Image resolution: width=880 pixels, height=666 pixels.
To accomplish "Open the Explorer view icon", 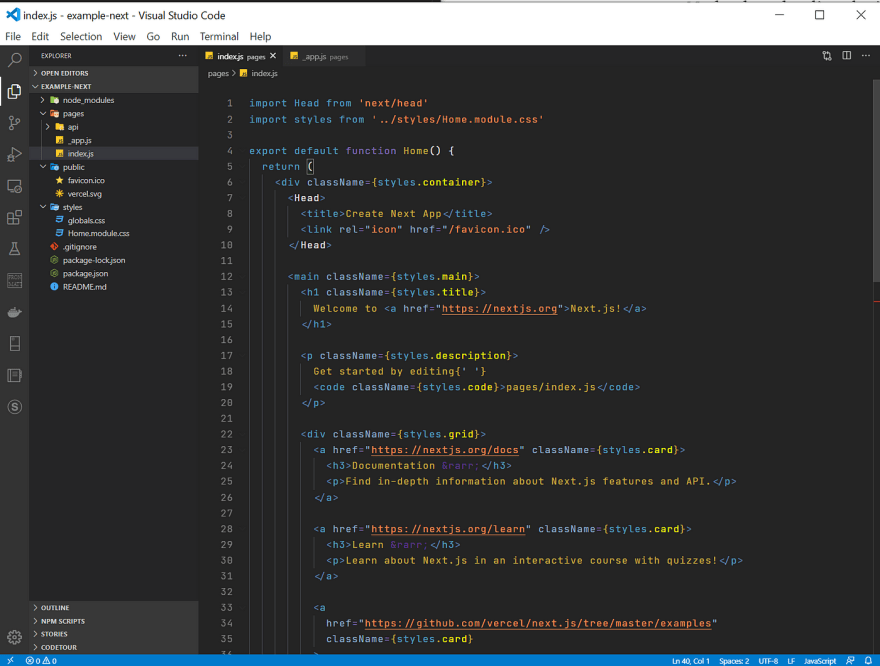I will [15, 91].
